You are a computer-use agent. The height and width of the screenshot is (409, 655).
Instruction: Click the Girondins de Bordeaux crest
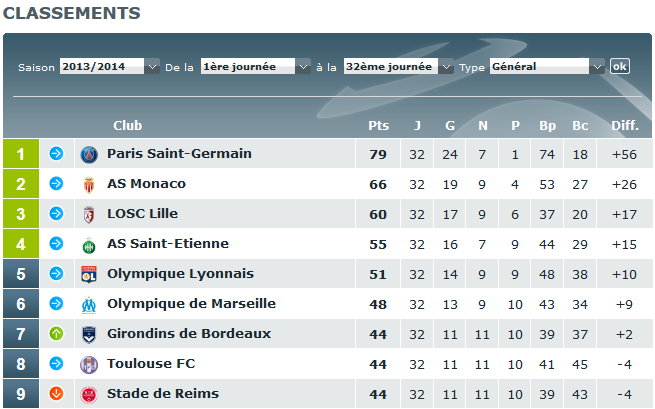(90, 334)
